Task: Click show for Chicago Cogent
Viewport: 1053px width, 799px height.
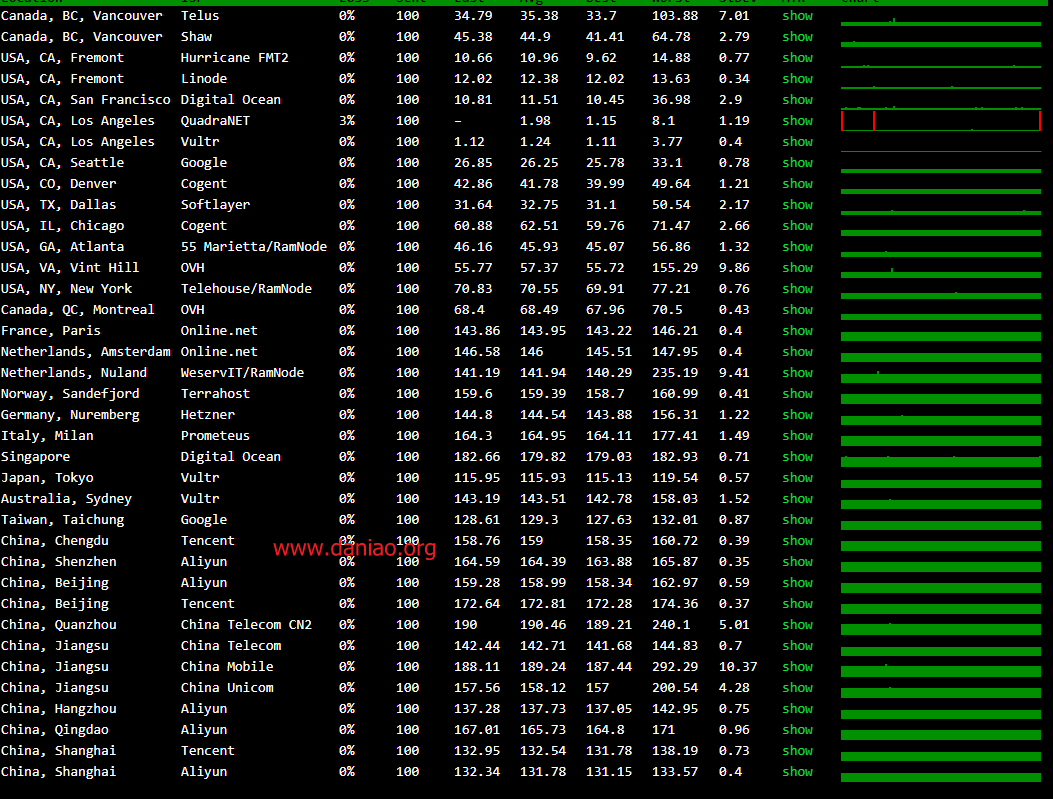Action: pos(797,226)
